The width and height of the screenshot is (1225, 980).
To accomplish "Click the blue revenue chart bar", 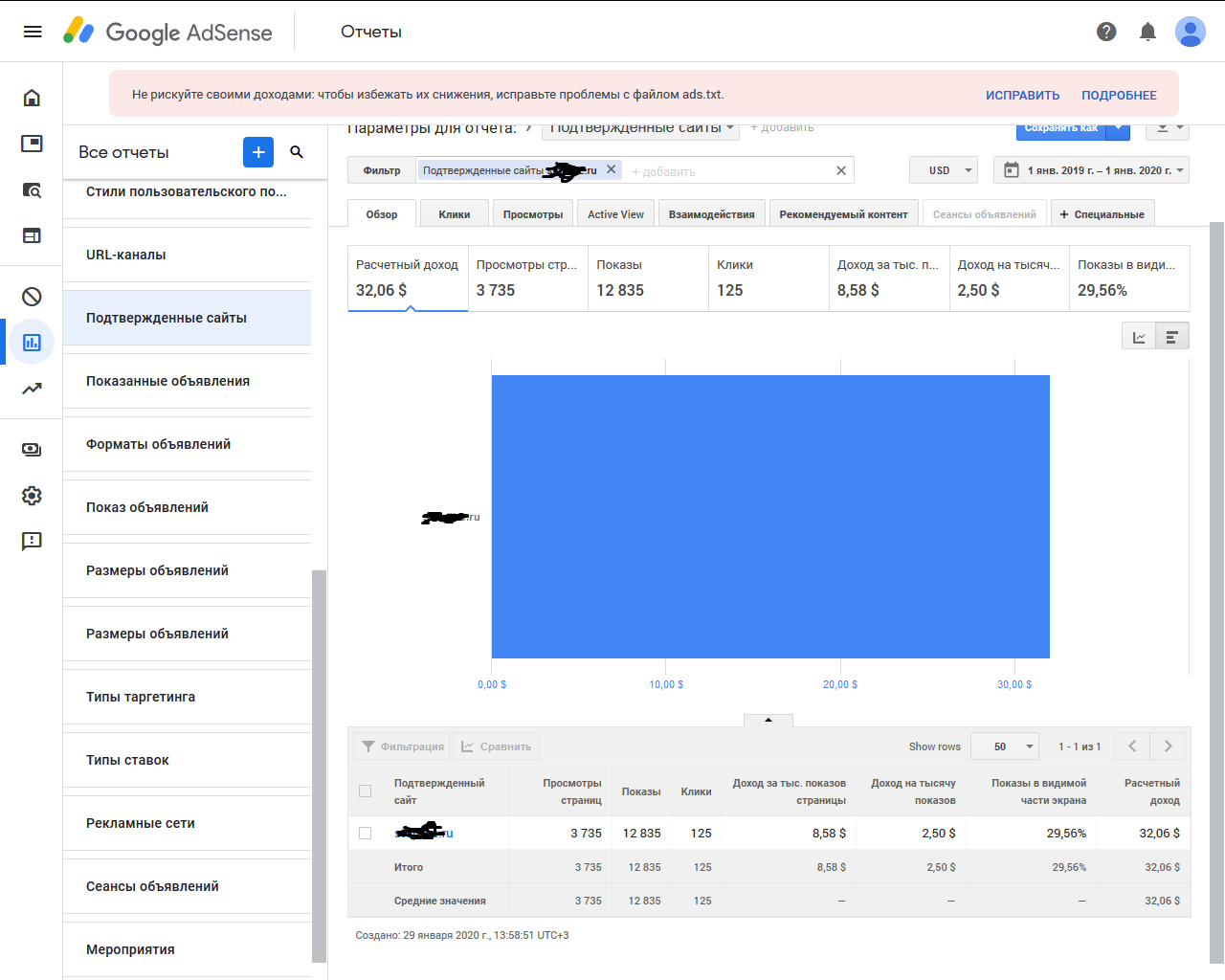I will click(x=770, y=517).
